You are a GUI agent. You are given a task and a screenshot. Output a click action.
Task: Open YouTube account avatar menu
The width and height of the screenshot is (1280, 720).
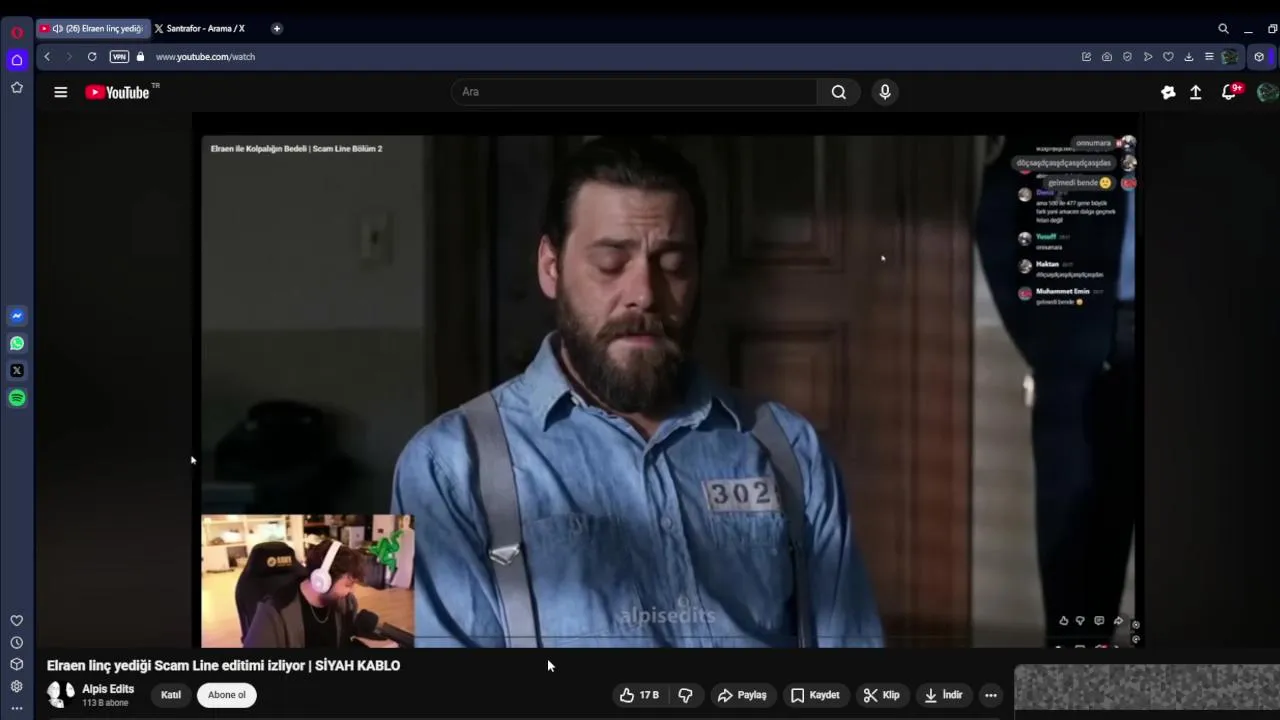coord(1267,92)
